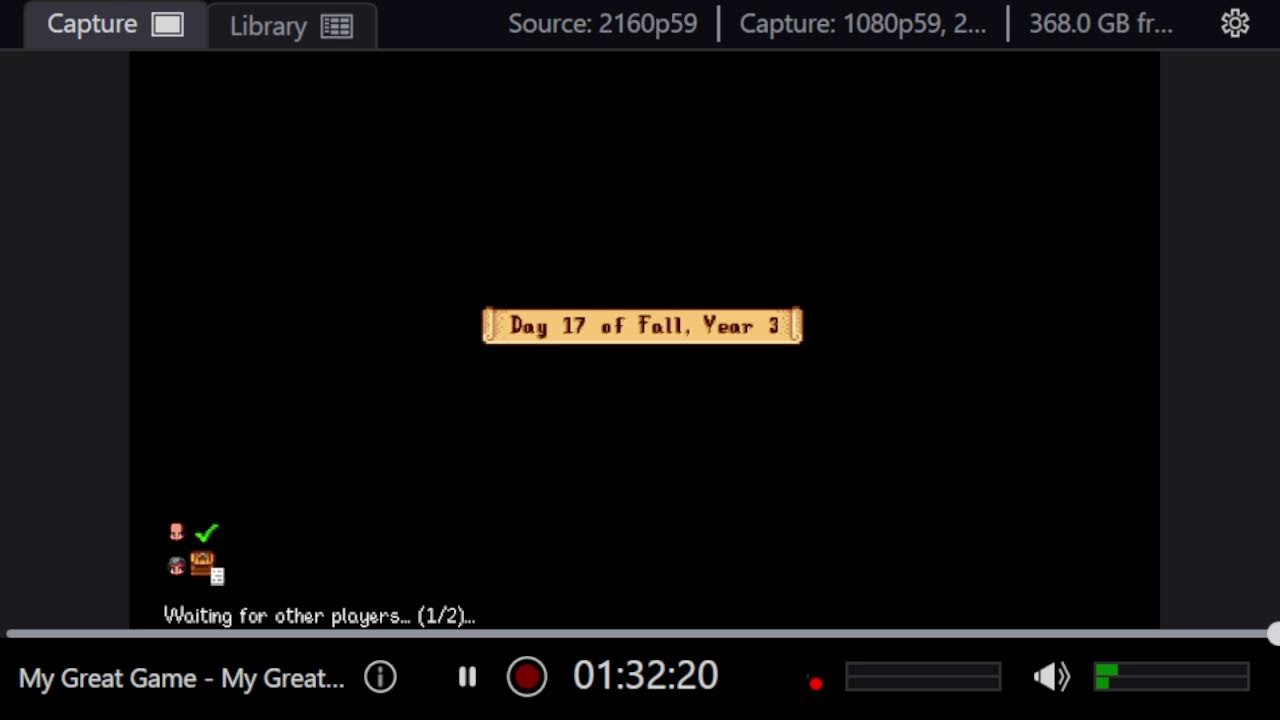Viewport: 1280px width, 720px height.
Task: Switch to the Capture tab
Action: pos(115,25)
